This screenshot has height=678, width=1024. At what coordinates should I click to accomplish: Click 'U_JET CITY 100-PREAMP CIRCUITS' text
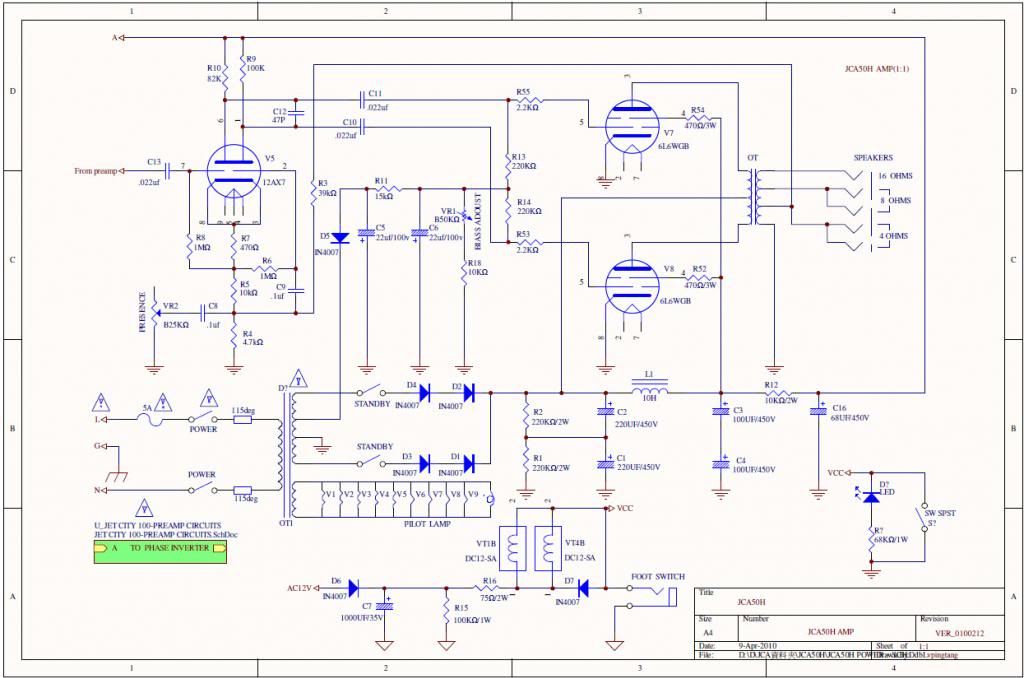click(x=157, y=525)
